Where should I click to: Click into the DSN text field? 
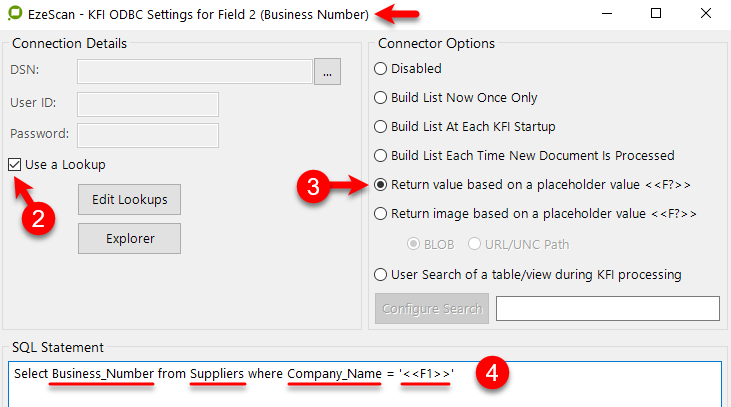195,71
